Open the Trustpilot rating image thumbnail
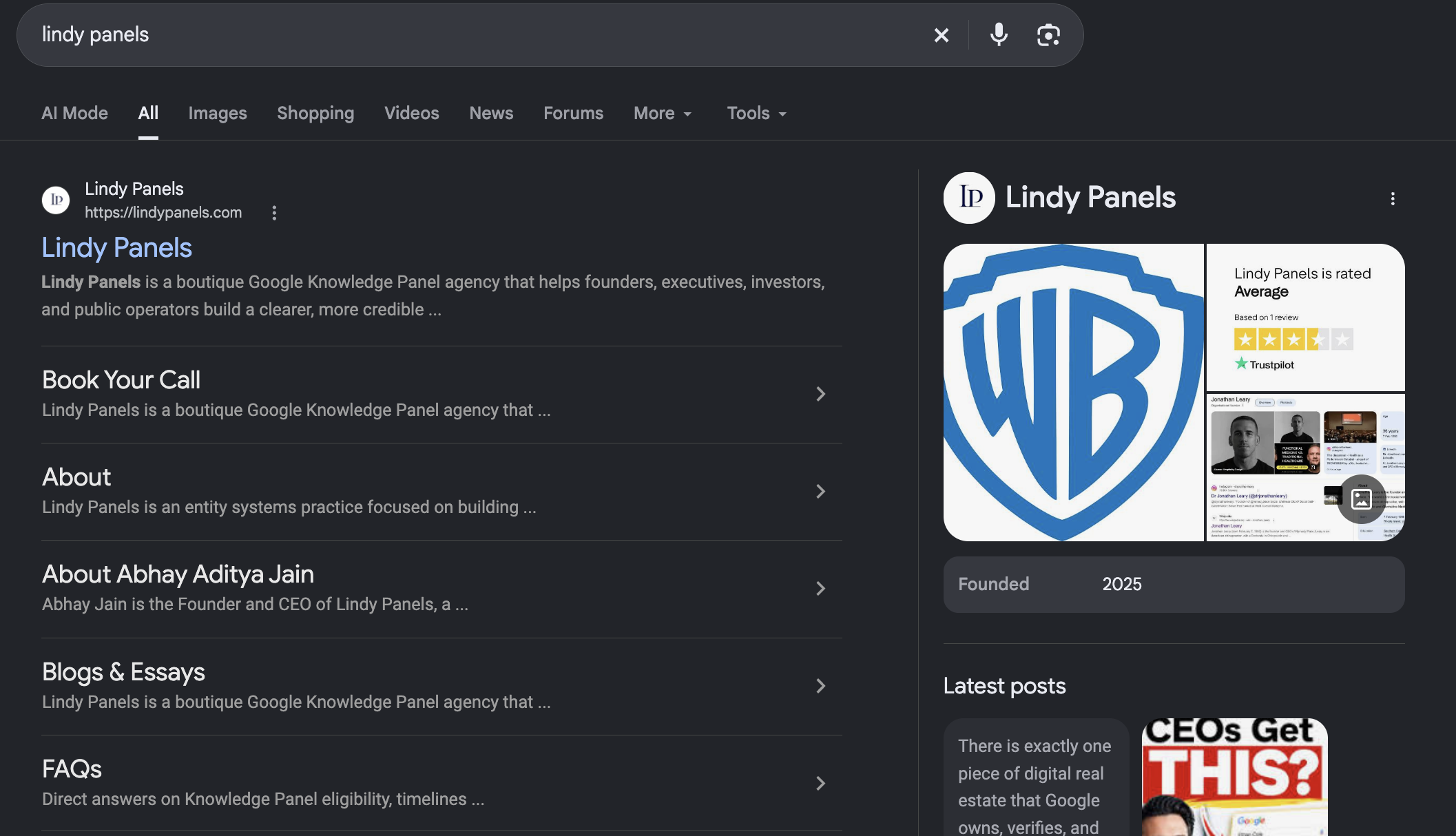 [1305, 317]
